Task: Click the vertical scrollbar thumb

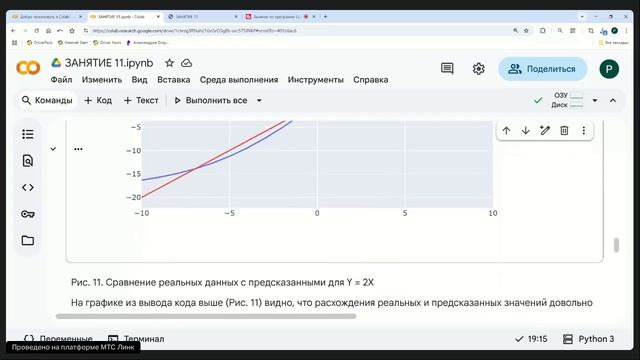Action: 616,245
